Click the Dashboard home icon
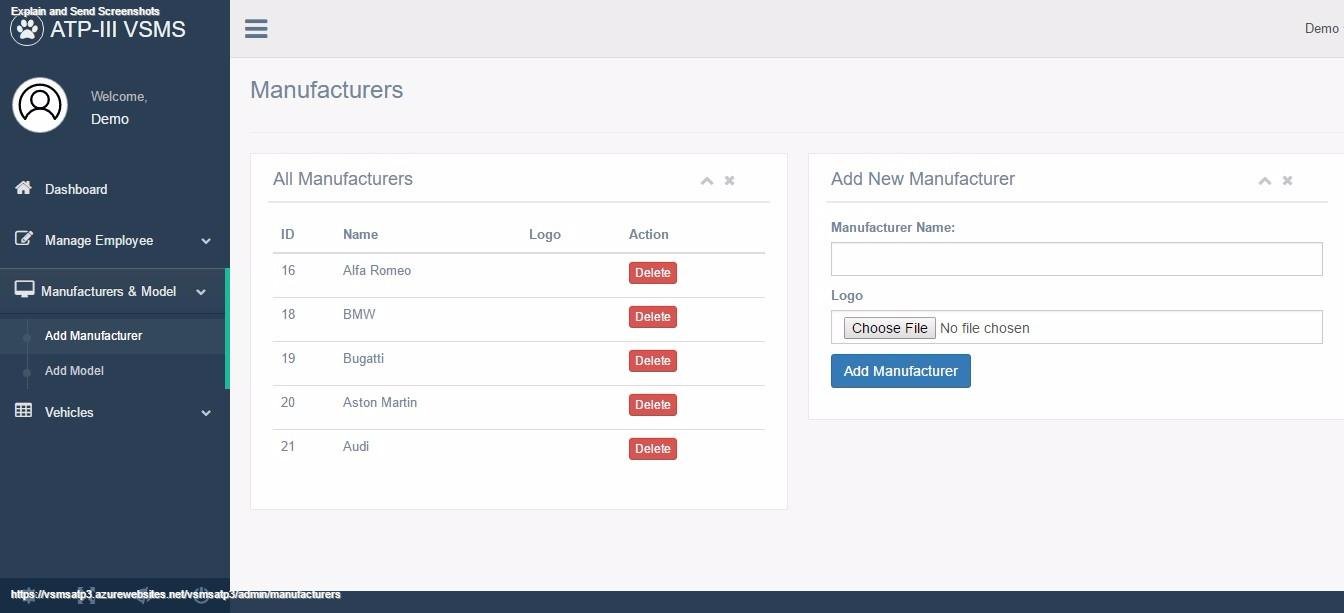 [23, 188]
